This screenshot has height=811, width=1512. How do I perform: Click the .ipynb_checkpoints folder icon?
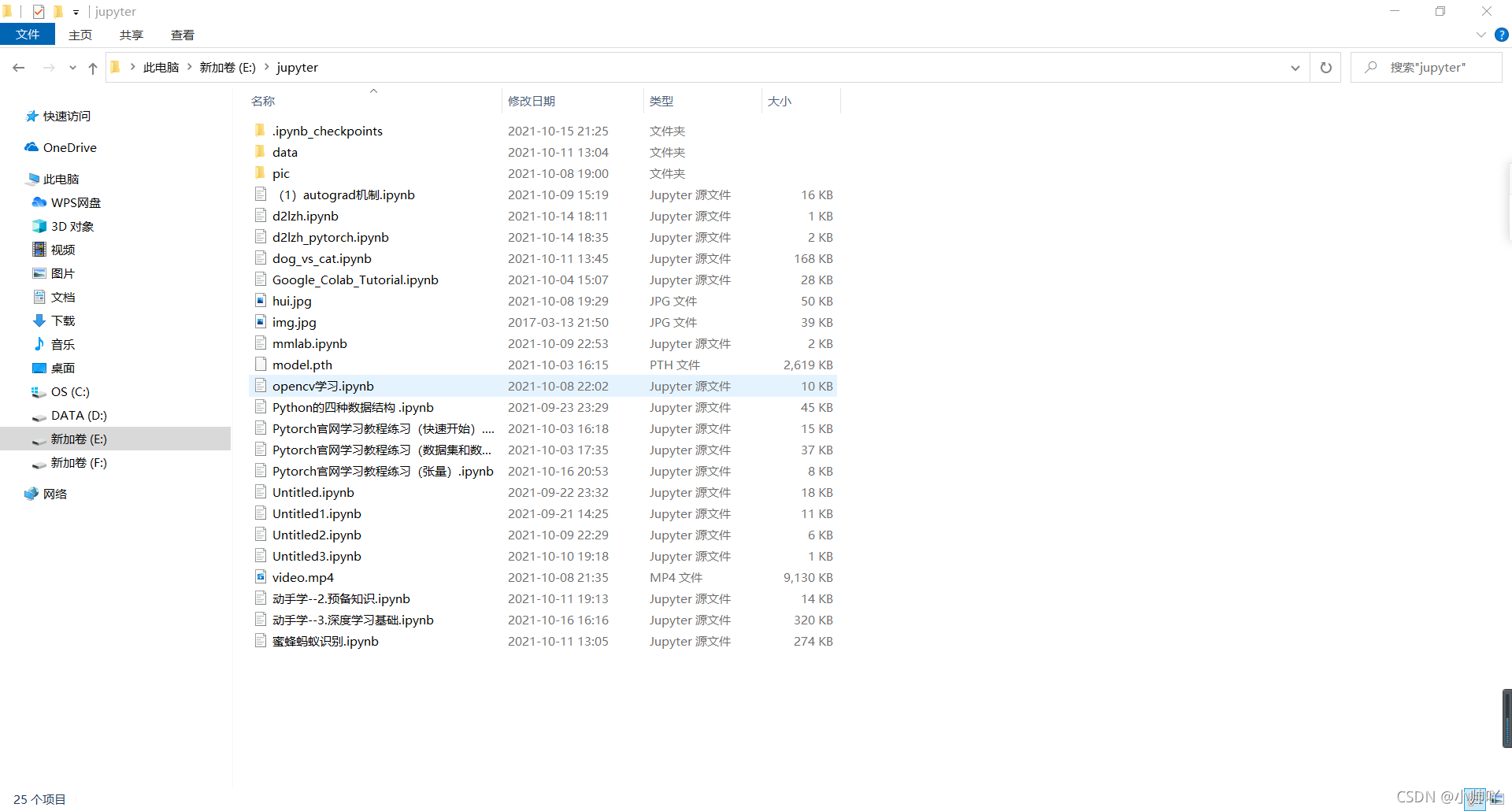click(x=260, y=130)
